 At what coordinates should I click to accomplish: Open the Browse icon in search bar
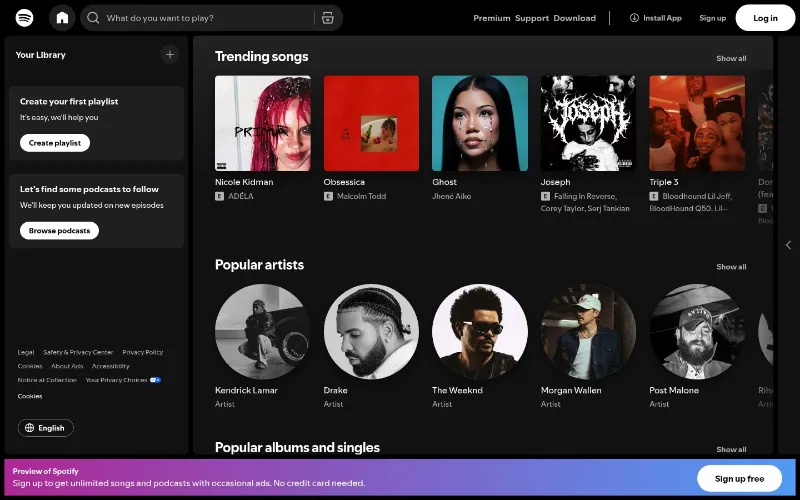point(328,18)
